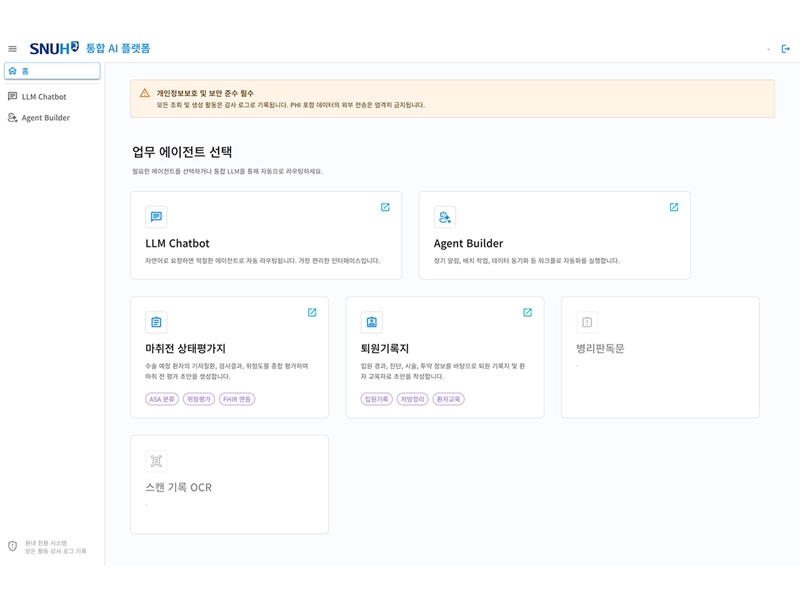The image size is (800, 600).
Task: Select the 처방정리 tag
Action: pos(412,399)
